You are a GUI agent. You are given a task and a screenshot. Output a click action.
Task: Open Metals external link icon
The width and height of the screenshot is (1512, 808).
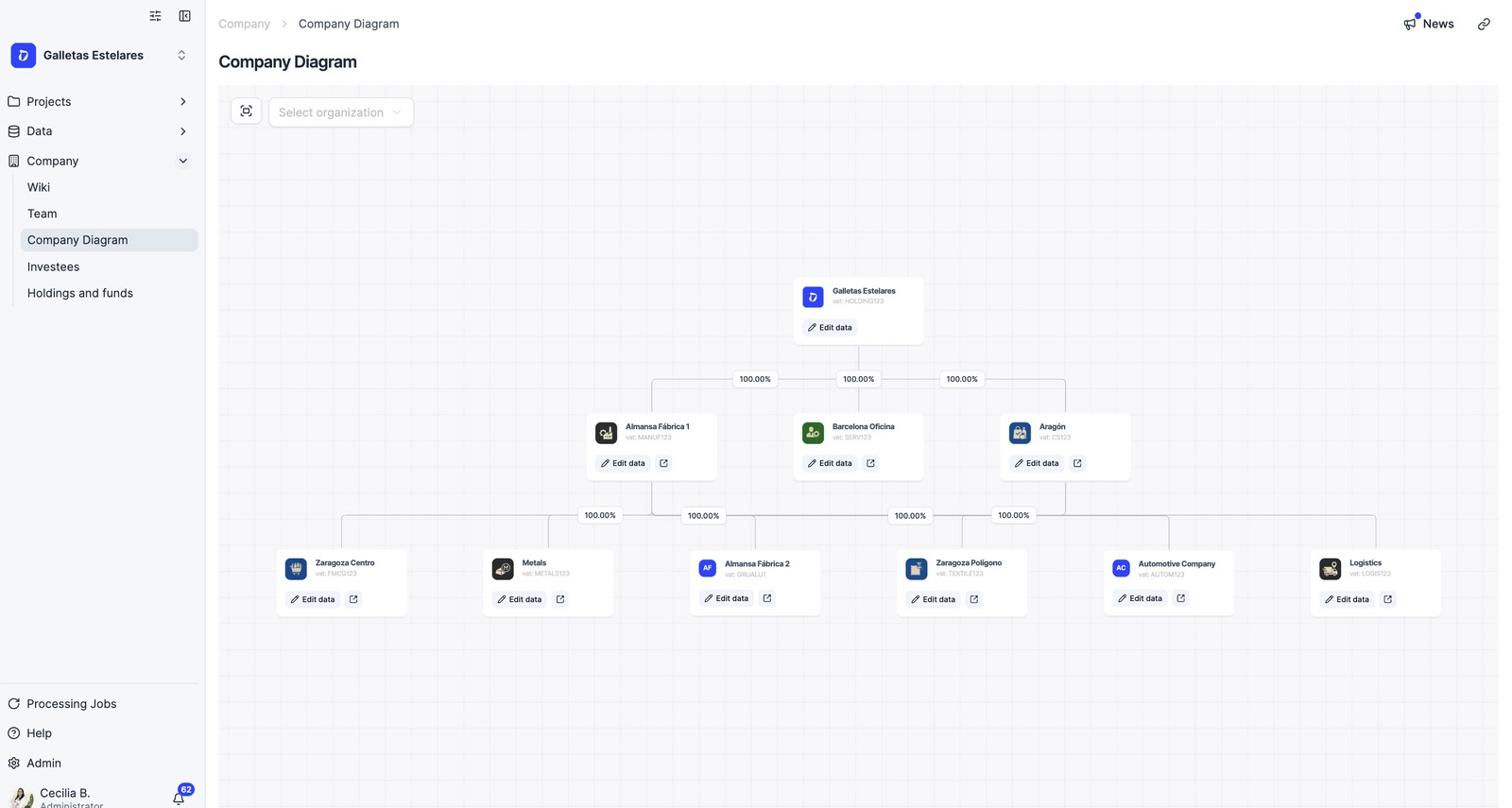tap(560, 599)
